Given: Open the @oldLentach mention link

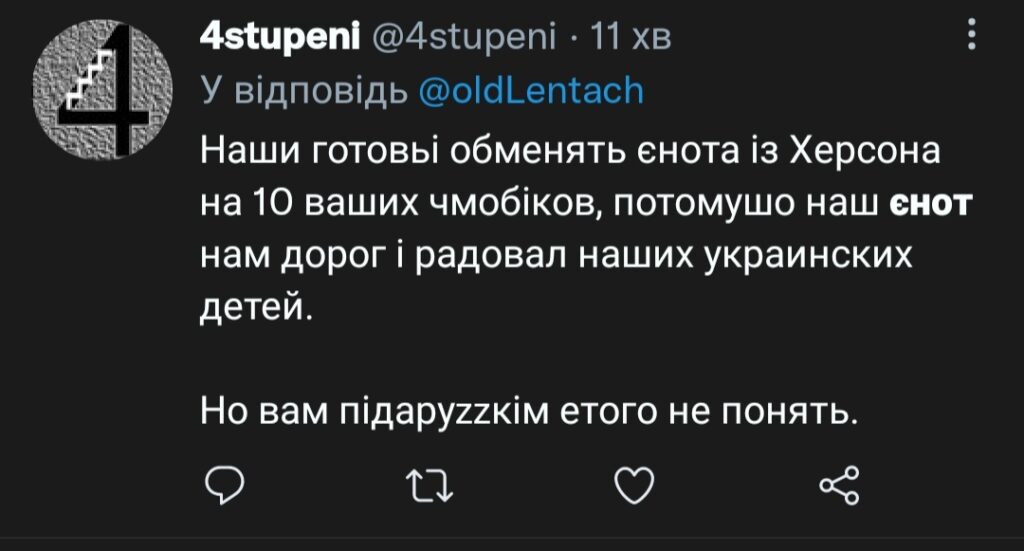Looking at the screenshot, I should [529, 91].
